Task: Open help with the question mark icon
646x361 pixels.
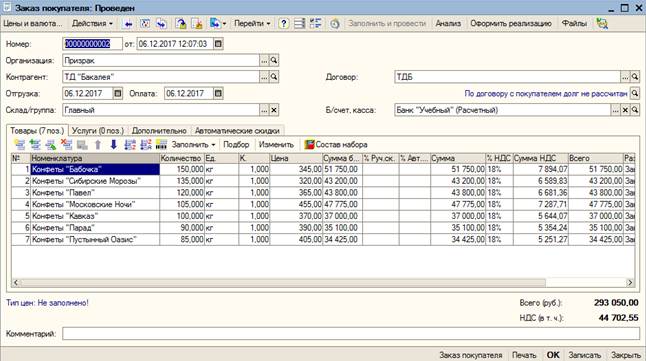Action: tap(283, 24)
